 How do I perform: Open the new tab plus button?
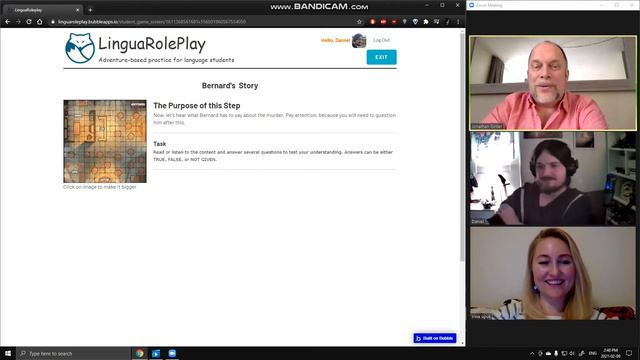coord(90,10)
